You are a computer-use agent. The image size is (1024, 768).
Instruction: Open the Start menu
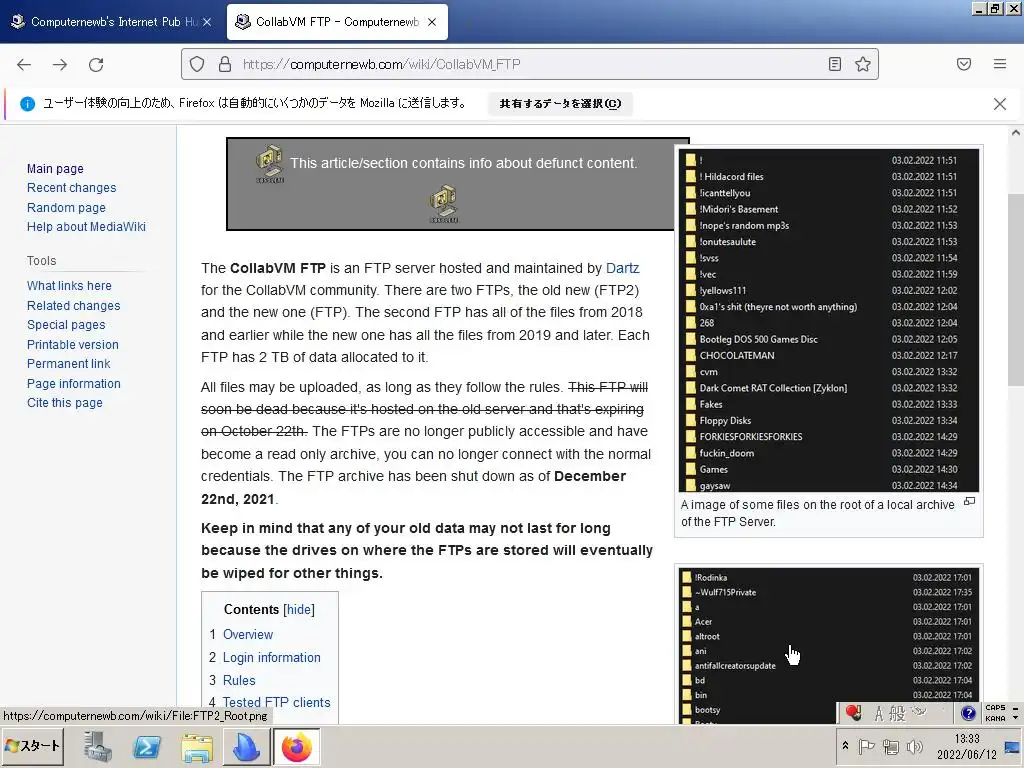tap(33, 746)
